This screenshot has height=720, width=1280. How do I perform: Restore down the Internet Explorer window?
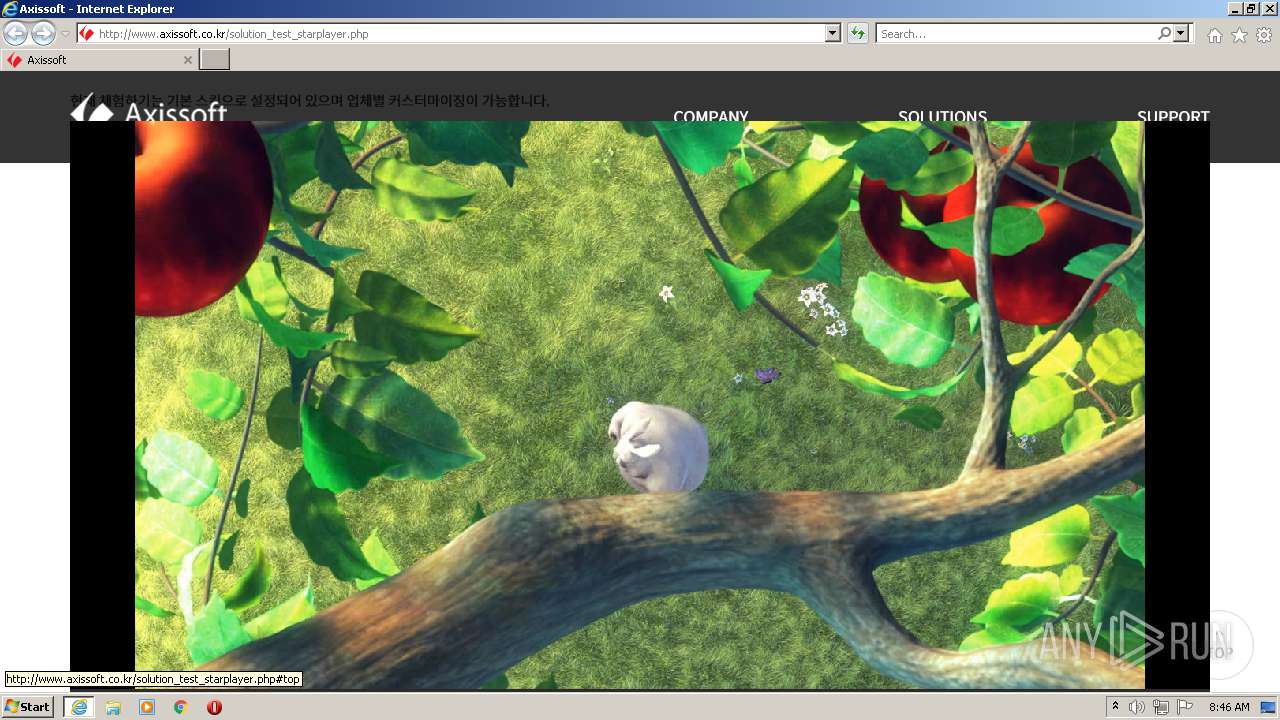click(x=1251, y=8)
